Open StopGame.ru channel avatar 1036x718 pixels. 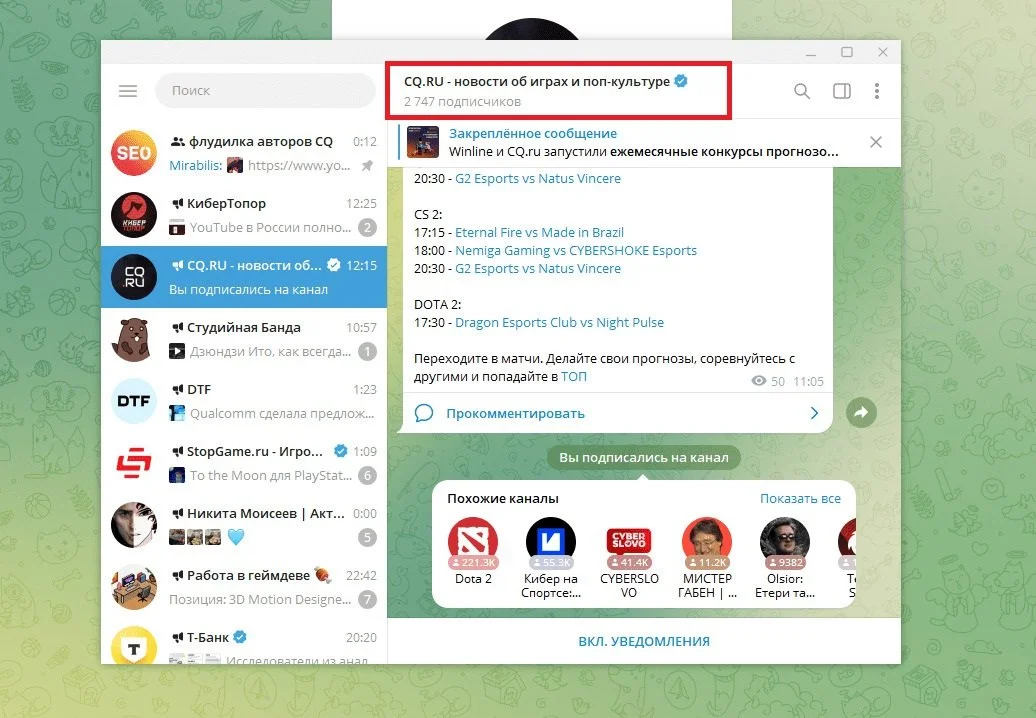click(x=133, y=463)
